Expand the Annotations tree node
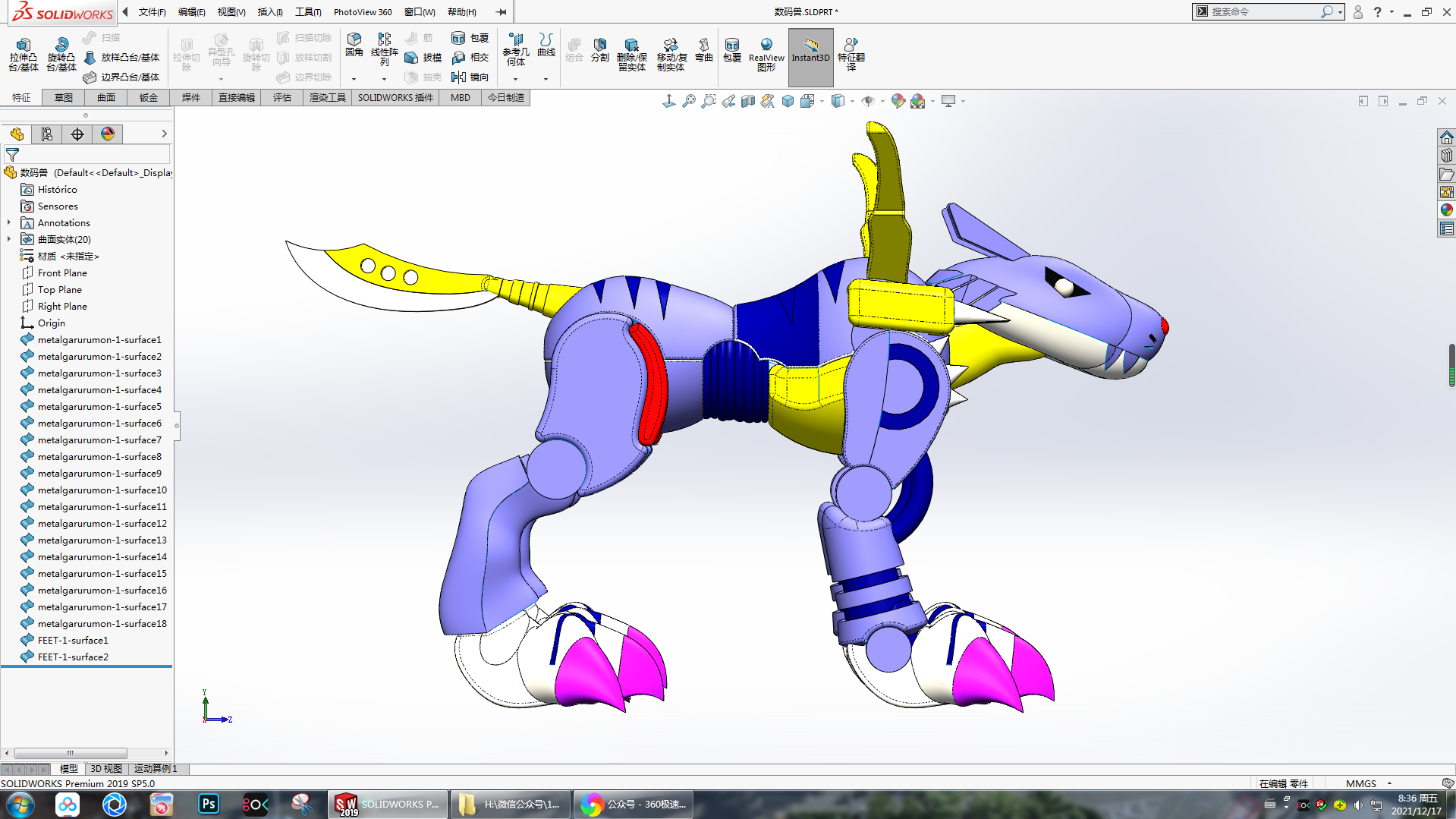Image resolution: width=1456 pixels, height=819 pixels. [9, 223]
